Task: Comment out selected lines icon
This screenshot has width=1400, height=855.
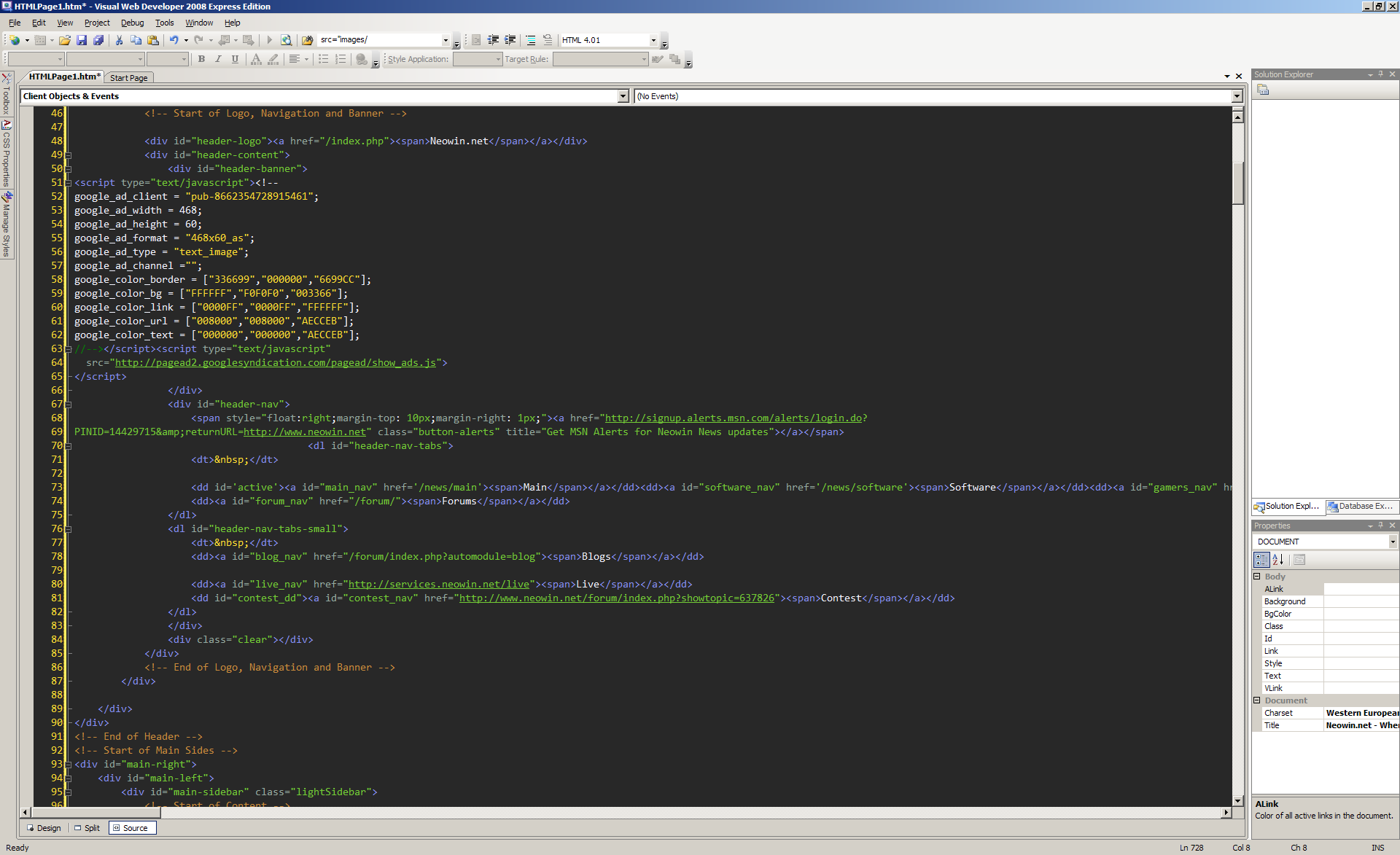Action: (531, 40)
